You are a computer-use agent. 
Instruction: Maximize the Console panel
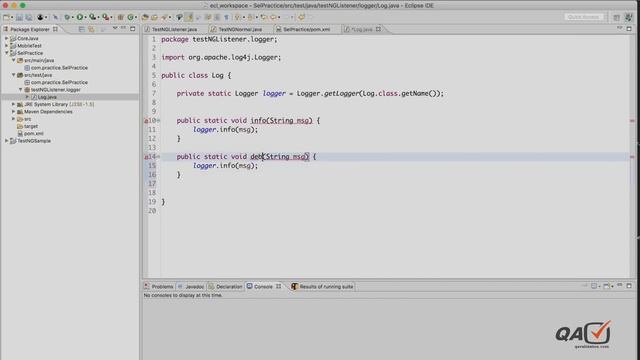click(x=629, y=286)
